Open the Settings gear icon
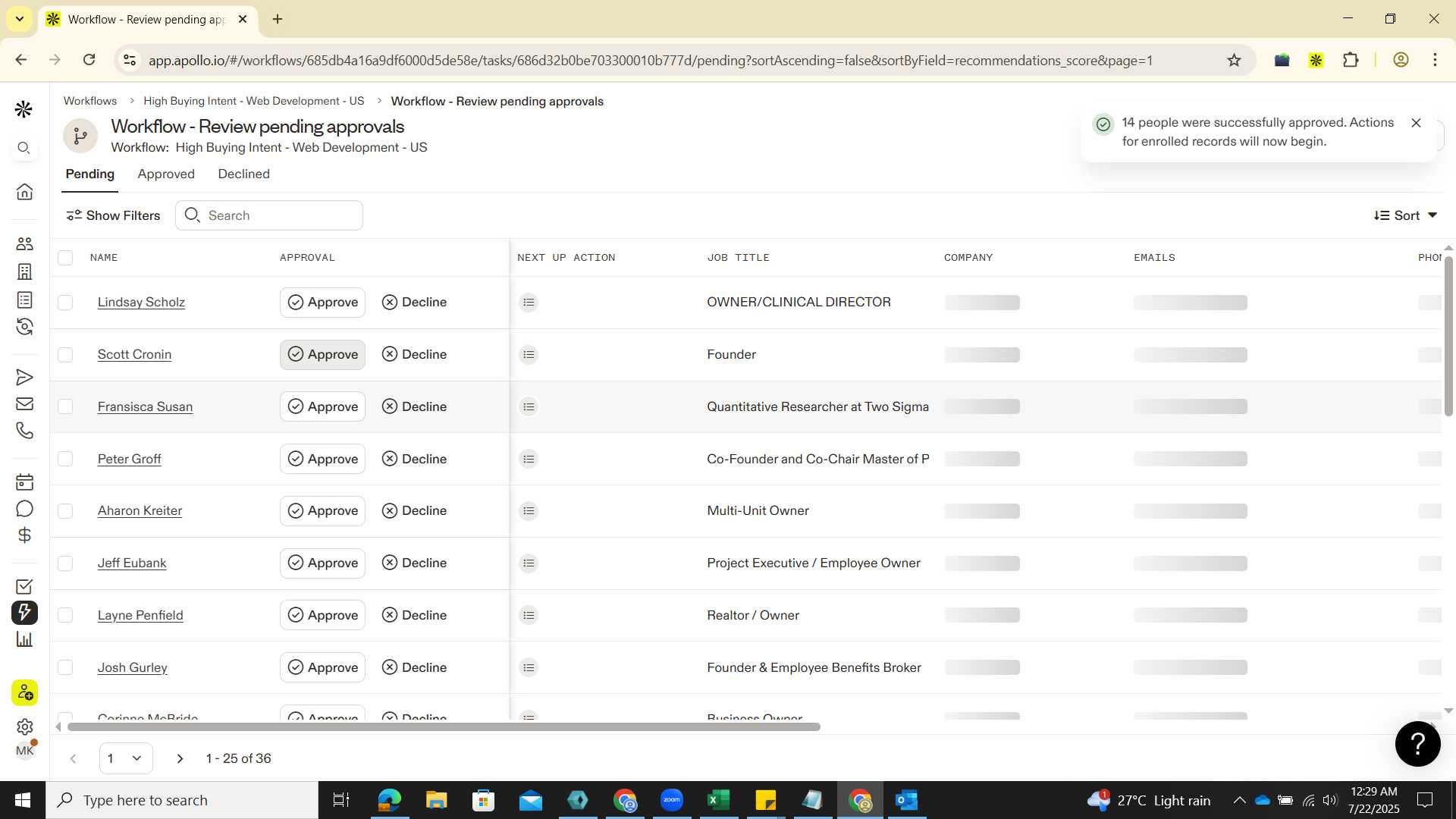The width and height of the screenshot is (1456, 819). [24, 726]
